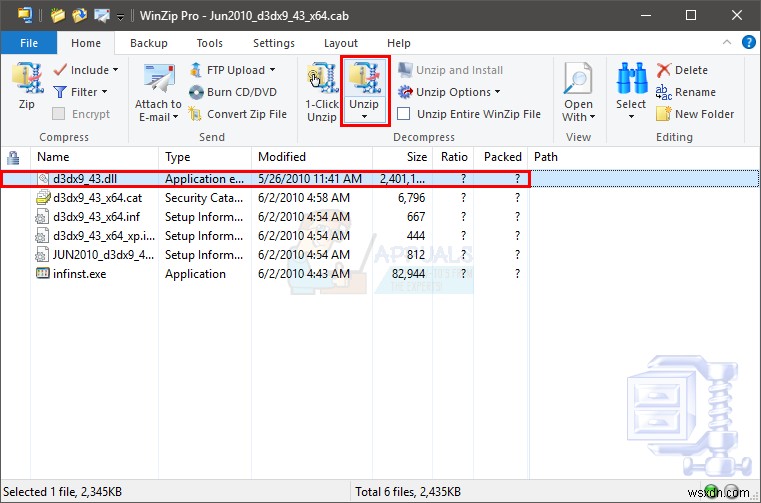Sort by the Type column header
This screenshot has width=761, height=503.
click(205, 157)
